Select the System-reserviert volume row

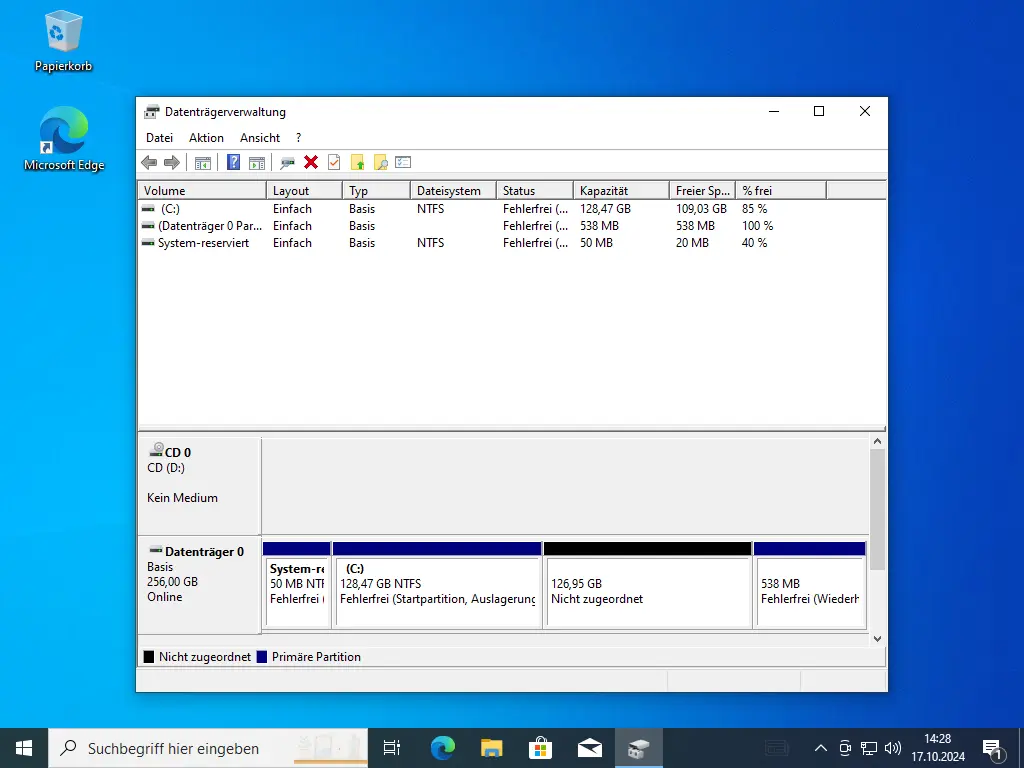[x=203, y=243]
